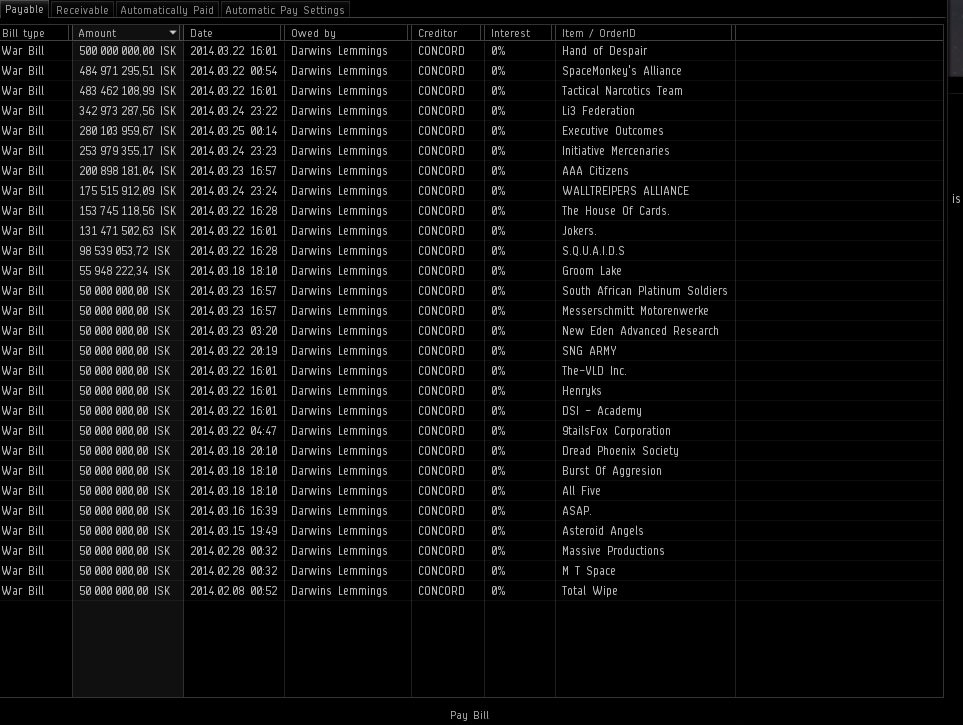Click amount 342 973 287,56 ISK

(x=128, y=111)
